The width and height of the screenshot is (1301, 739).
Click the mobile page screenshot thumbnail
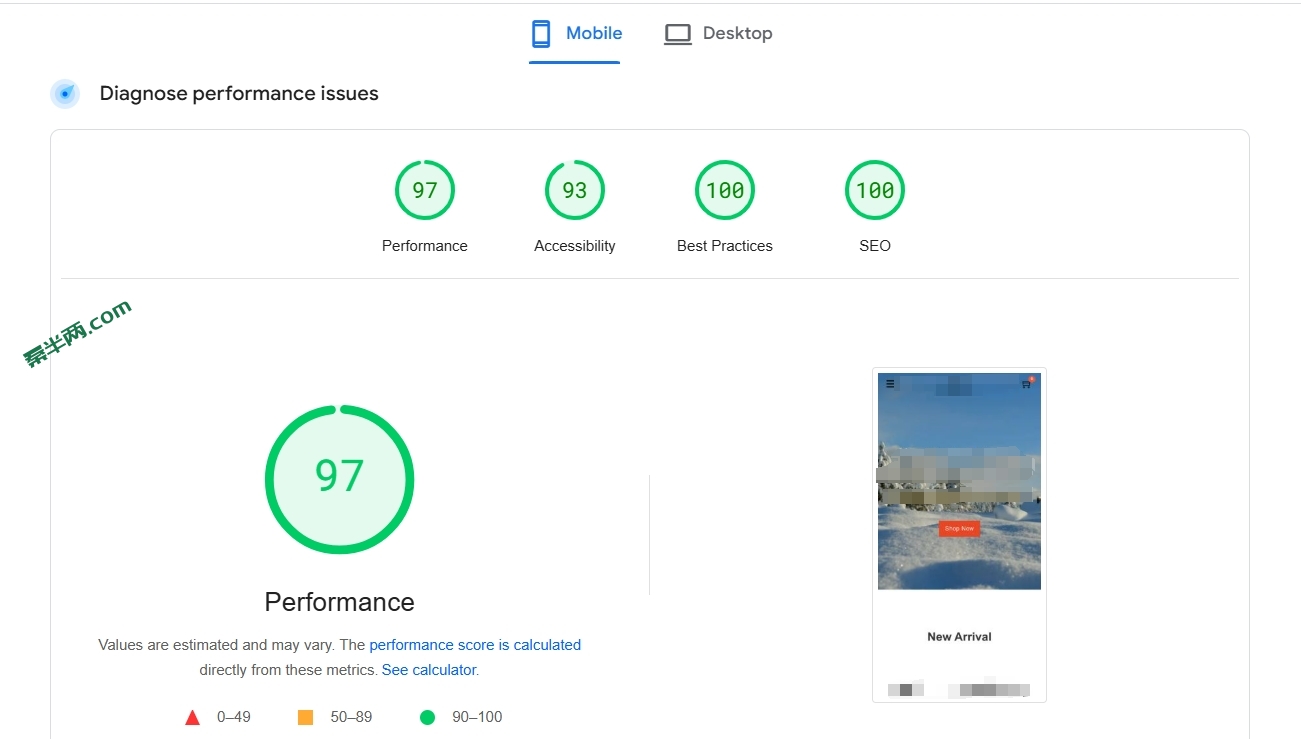click(959, 535)
